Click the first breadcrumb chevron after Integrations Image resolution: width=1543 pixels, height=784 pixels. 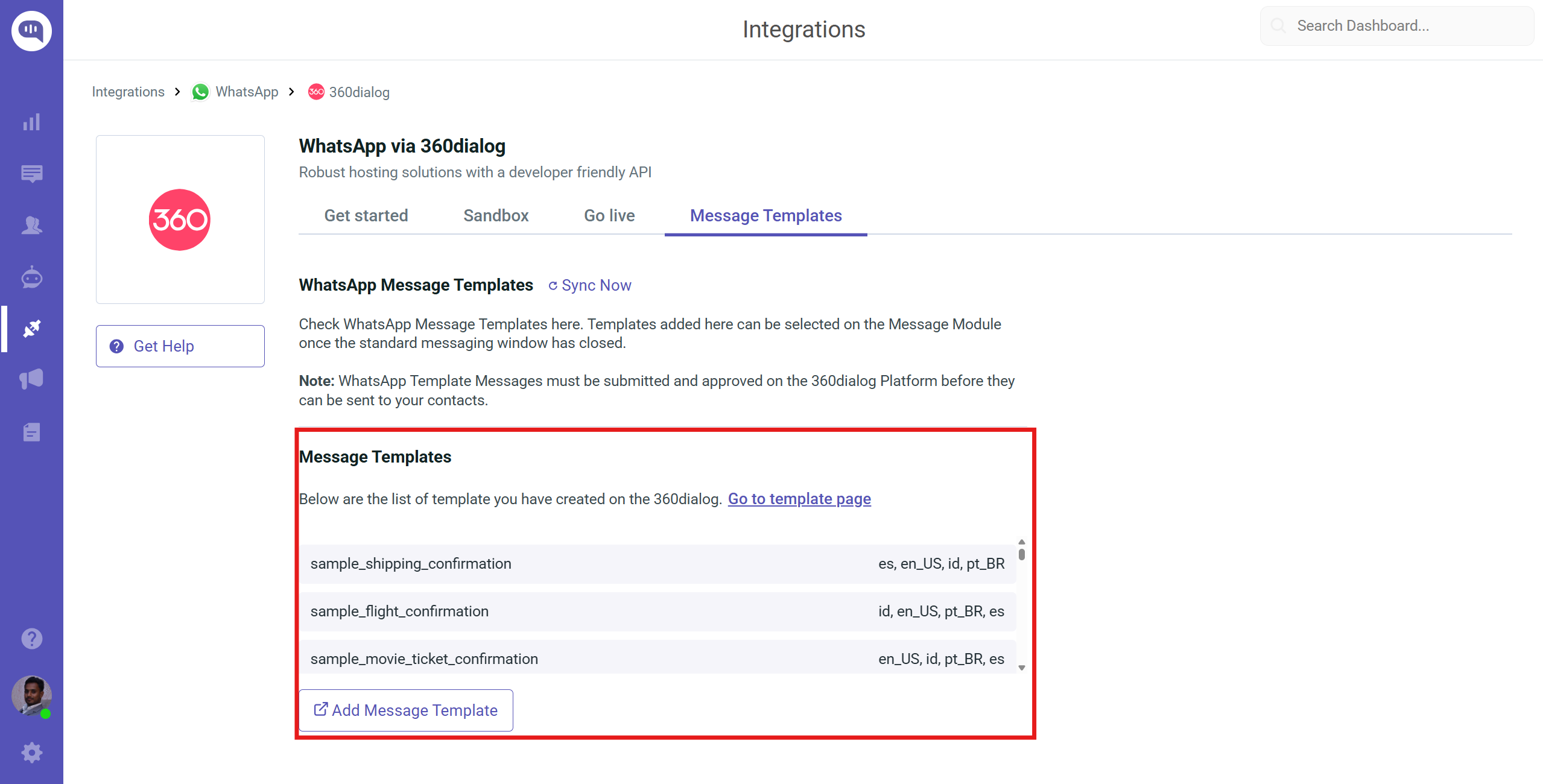177,92
